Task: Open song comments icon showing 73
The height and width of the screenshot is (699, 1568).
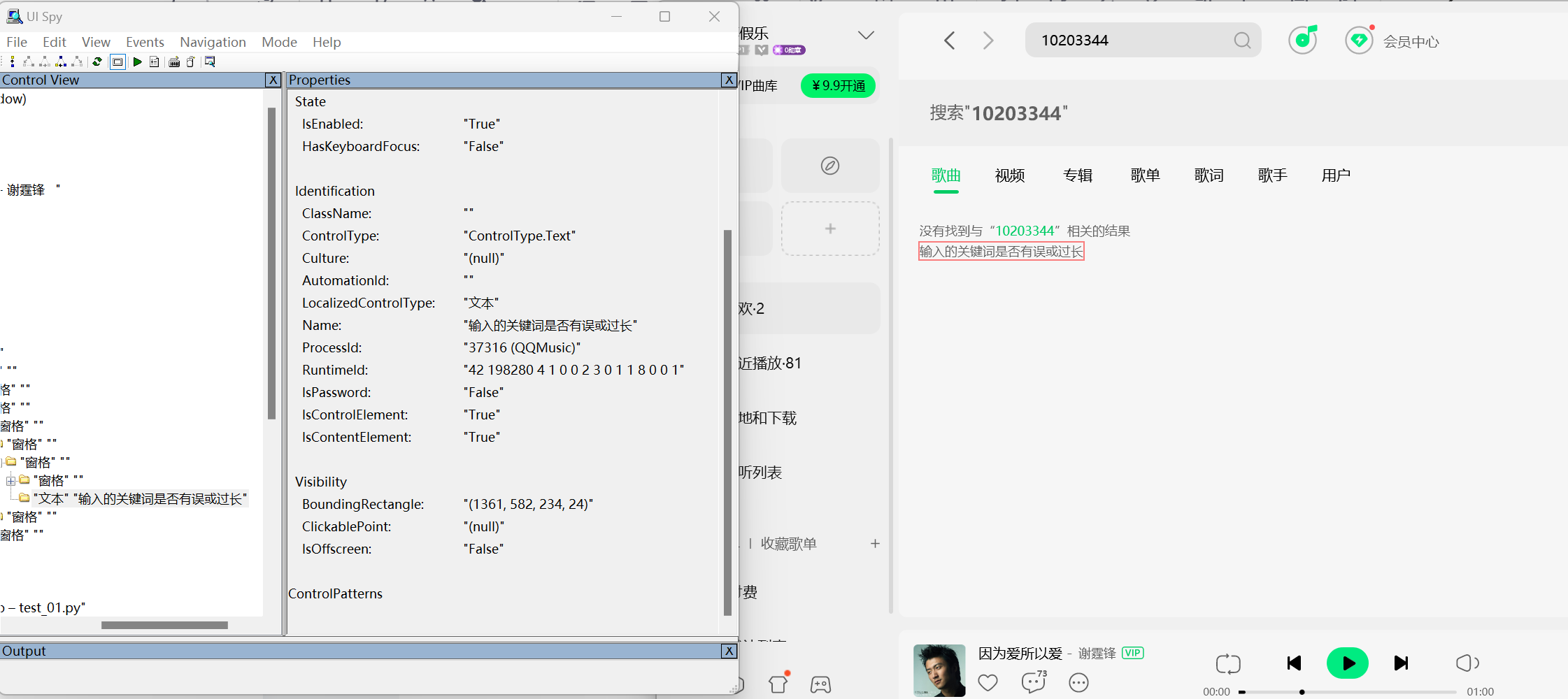Action: coord(1034,682)
